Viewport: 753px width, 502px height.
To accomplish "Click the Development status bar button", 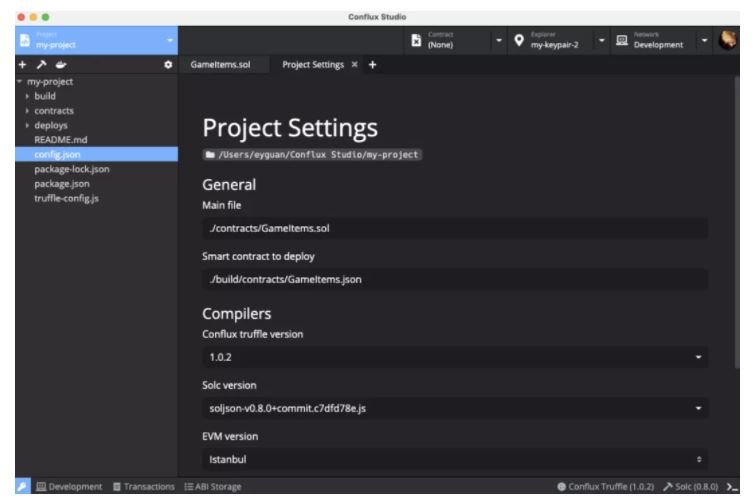I will tap(69, 487).
